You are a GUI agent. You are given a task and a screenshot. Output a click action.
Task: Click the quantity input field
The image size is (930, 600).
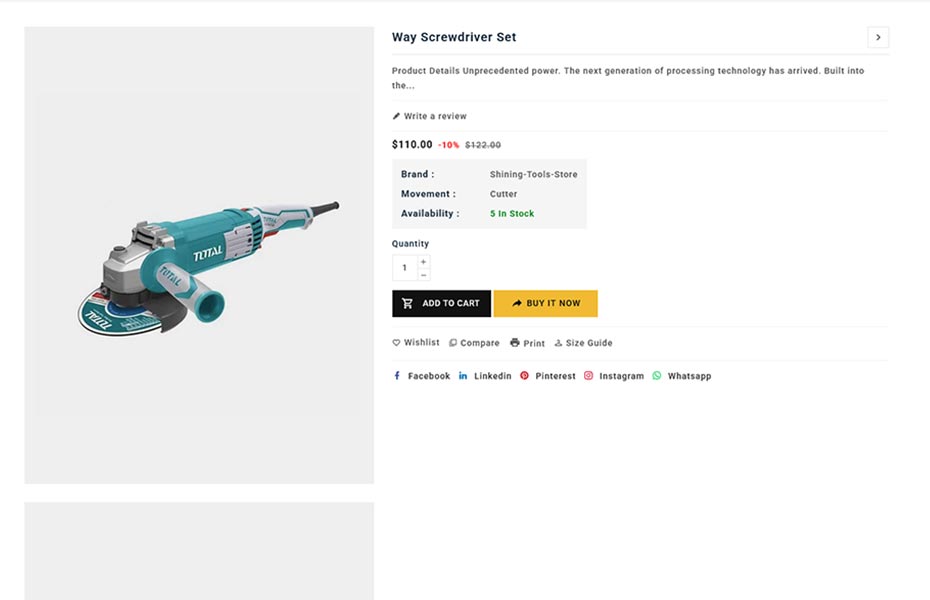point(405,268)
